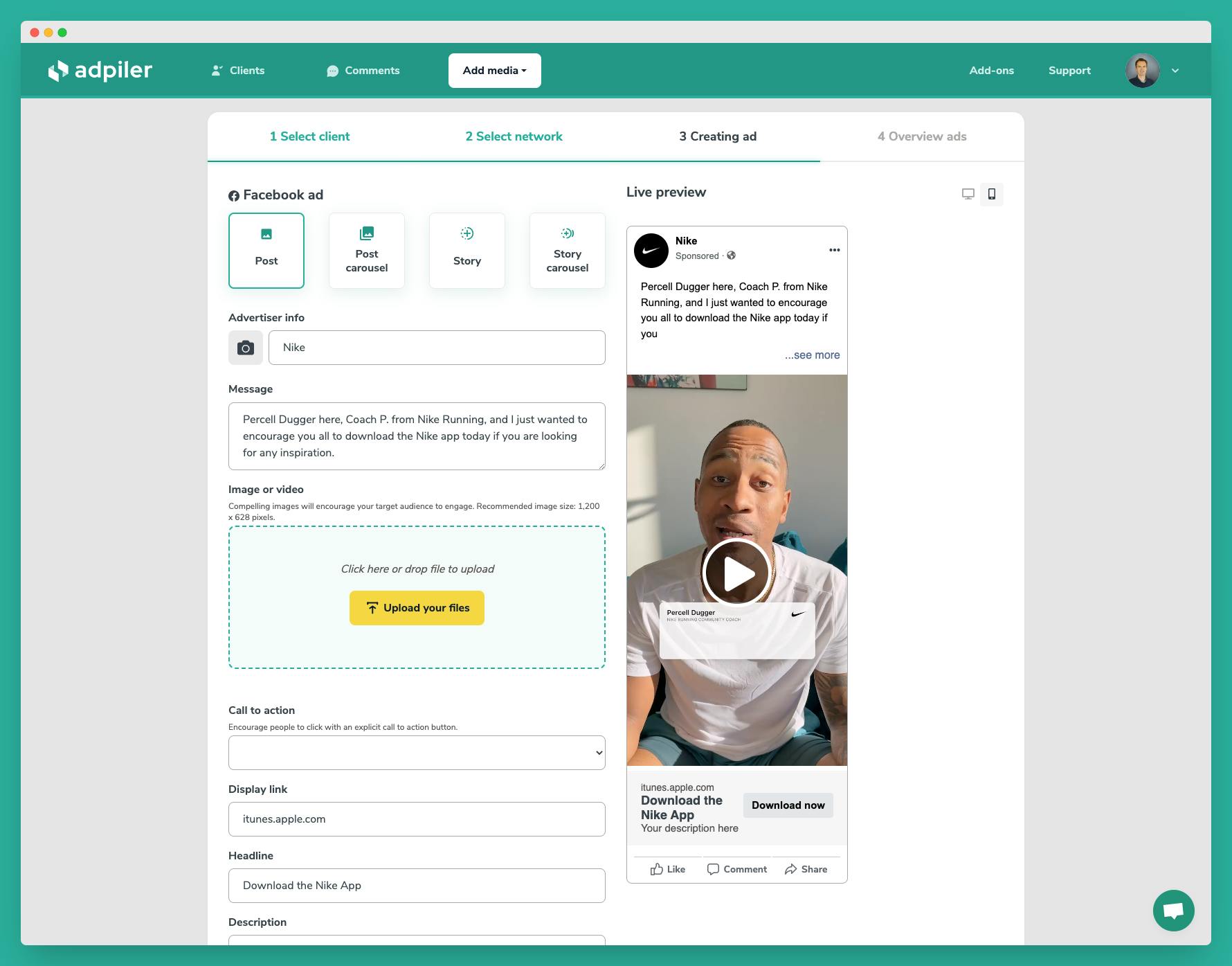Choose the Story ad format
The width and height of the screenshot is (1232, 966).
coord(467,251)
